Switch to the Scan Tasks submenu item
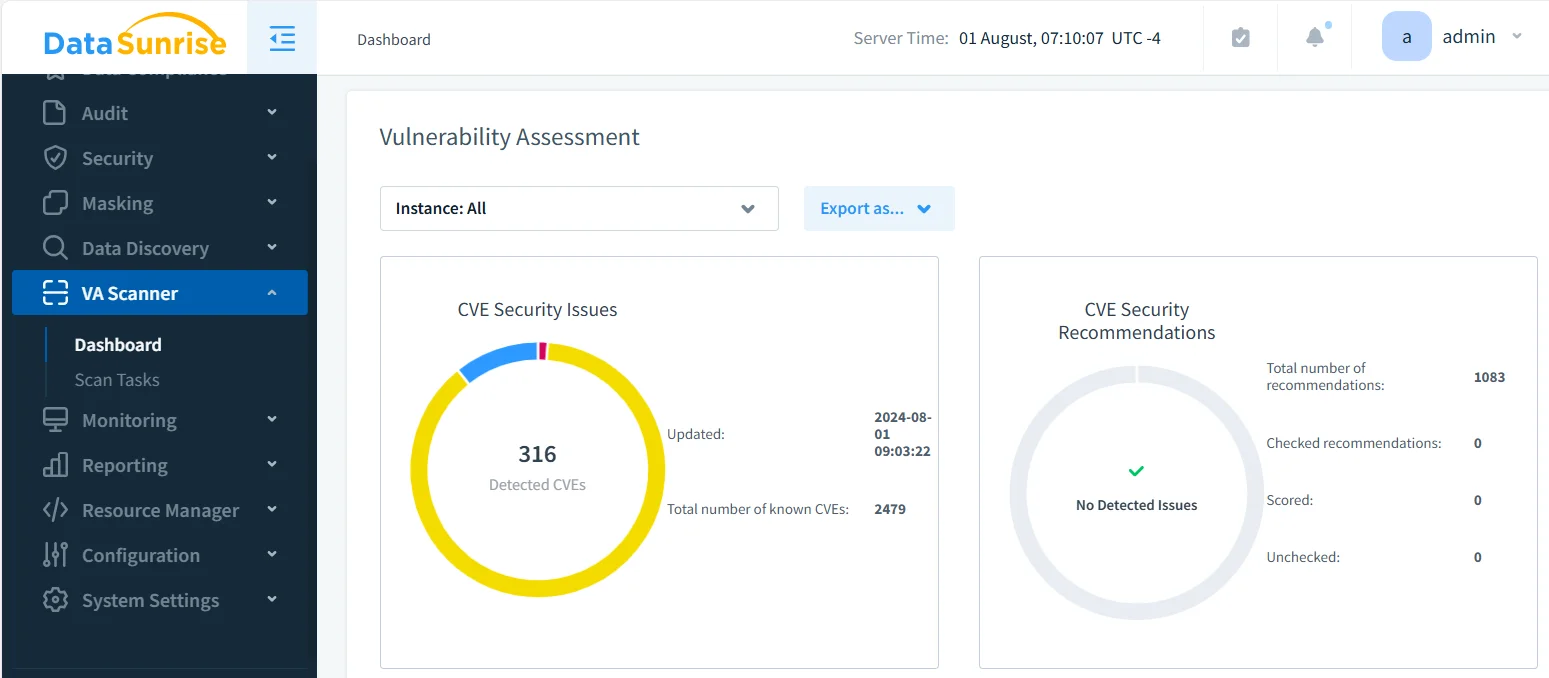Image resolution: width=1549 pixels, height=678 pixels. (117, 380)
